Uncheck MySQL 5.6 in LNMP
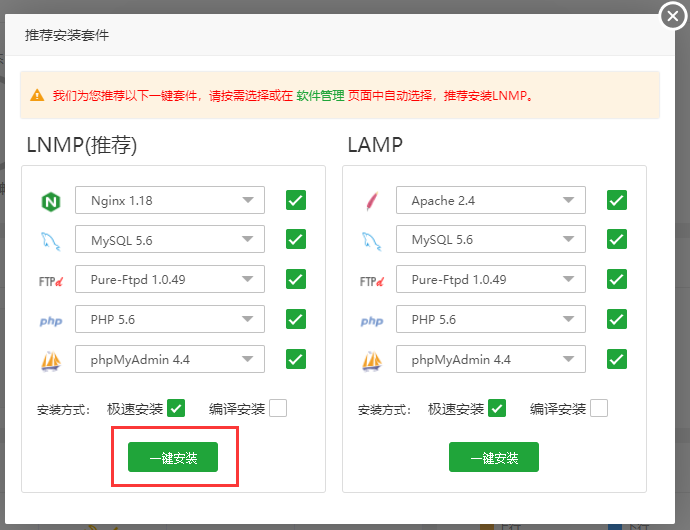 point(296,239)
